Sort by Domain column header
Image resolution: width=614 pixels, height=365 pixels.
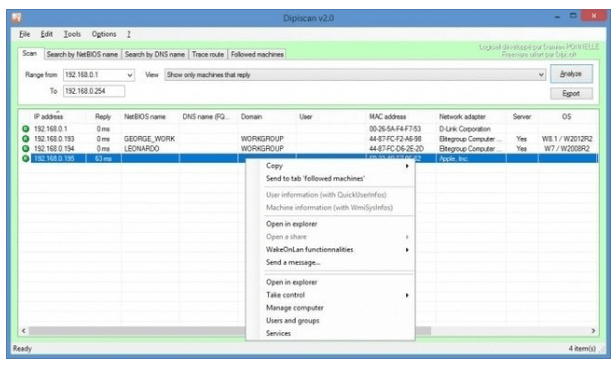(x=251, y=117)
